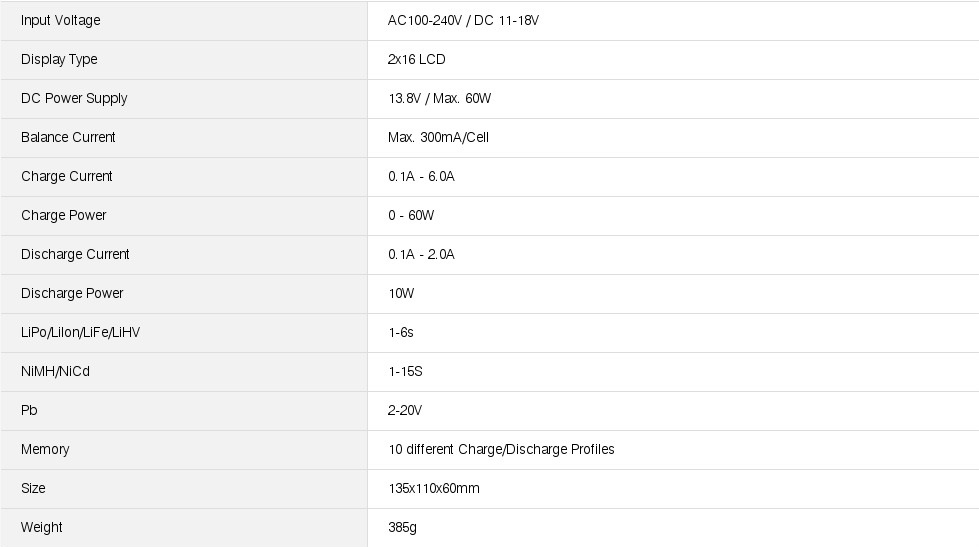The image size is (979, 547).
Task: Click the Discharge Current label
Action: pos(75,254)
